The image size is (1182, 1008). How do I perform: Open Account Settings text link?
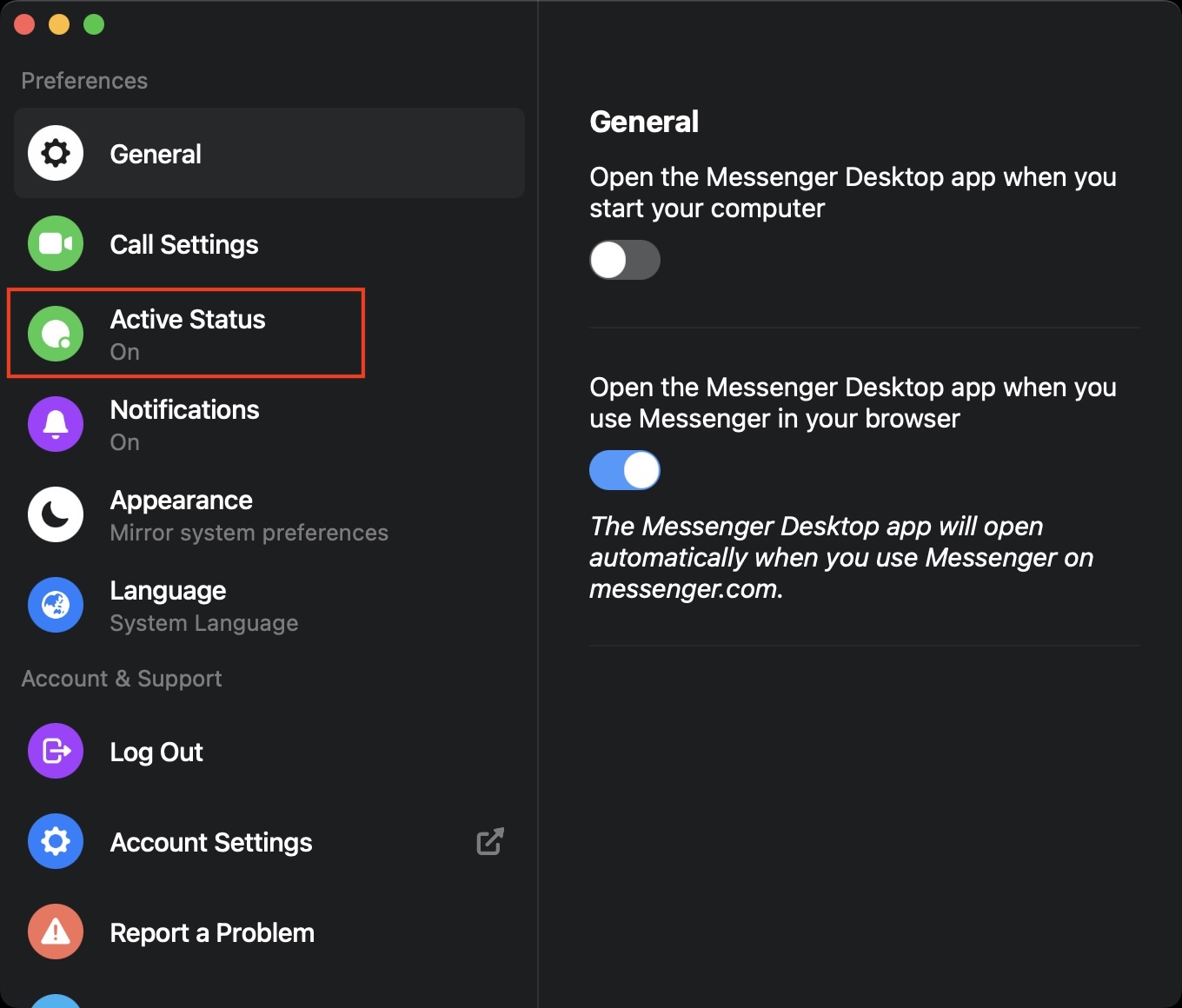pos(211,843)
